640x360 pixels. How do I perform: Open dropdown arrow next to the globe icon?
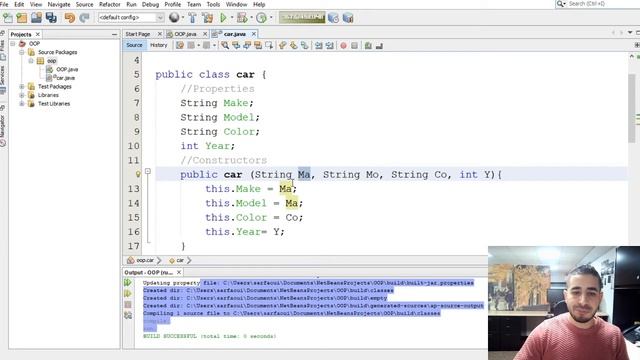click(x=182, y=18)
